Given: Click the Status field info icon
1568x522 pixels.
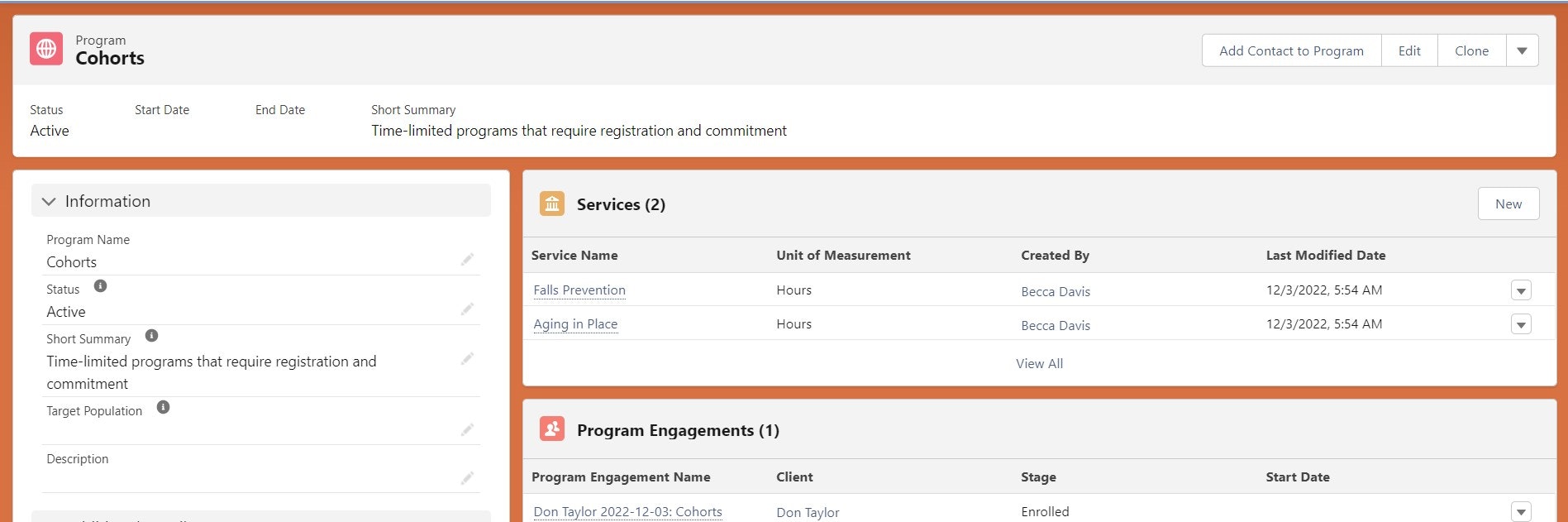Looking at the screenshot, I should (100, 286).
